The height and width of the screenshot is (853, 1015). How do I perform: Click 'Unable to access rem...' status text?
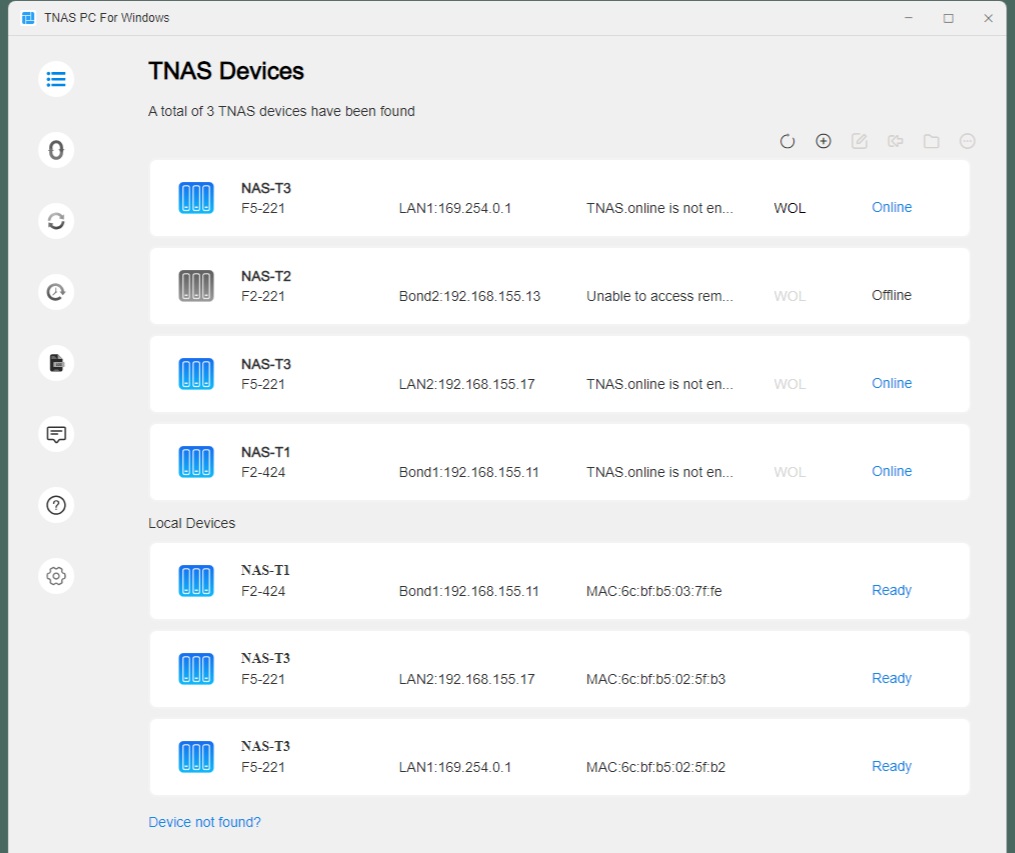point(660,296)
